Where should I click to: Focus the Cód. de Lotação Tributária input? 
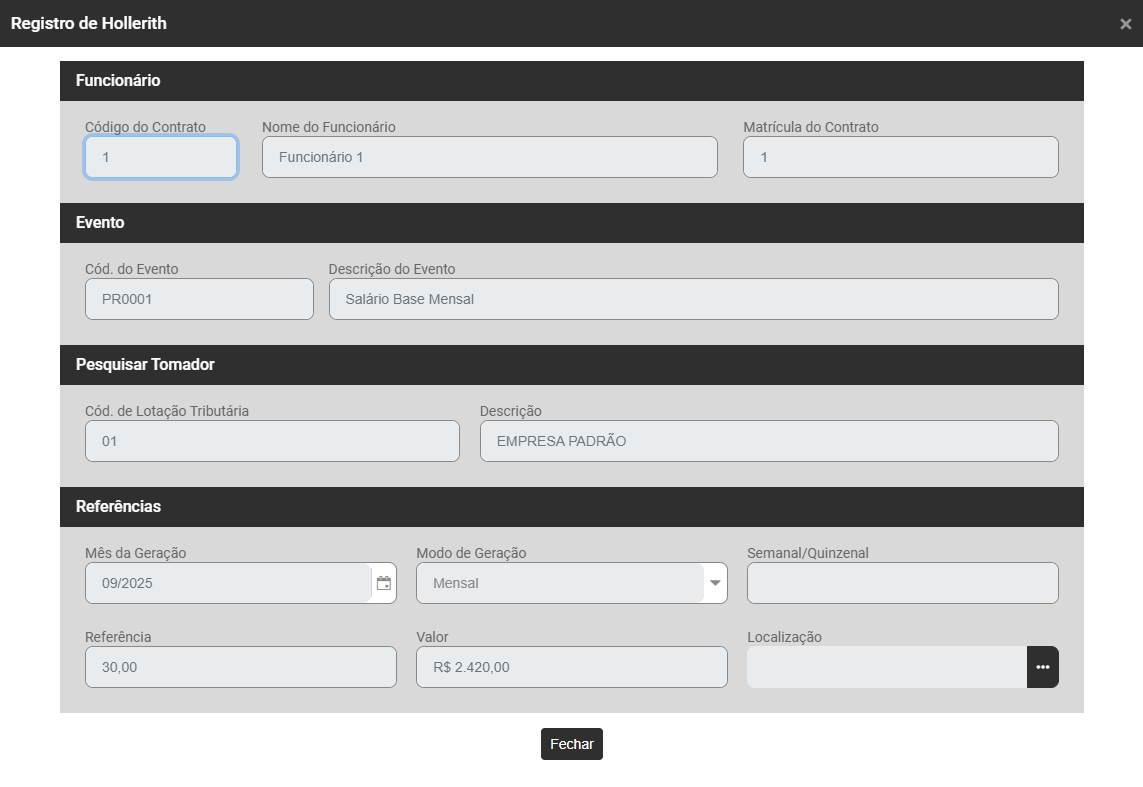coord(272,441)
